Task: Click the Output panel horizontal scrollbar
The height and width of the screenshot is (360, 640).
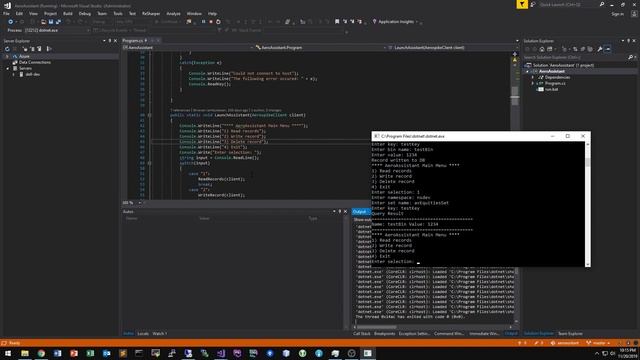Action: click(377, 327)
